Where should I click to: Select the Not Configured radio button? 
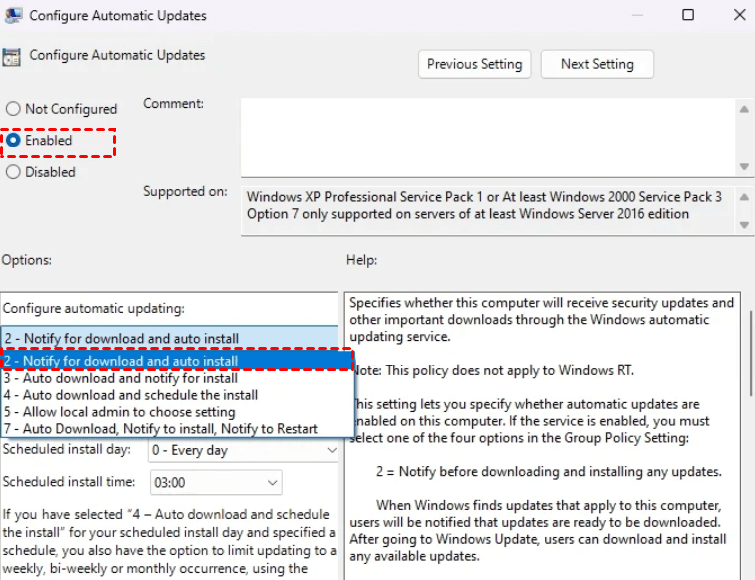(x=14, y=109)
